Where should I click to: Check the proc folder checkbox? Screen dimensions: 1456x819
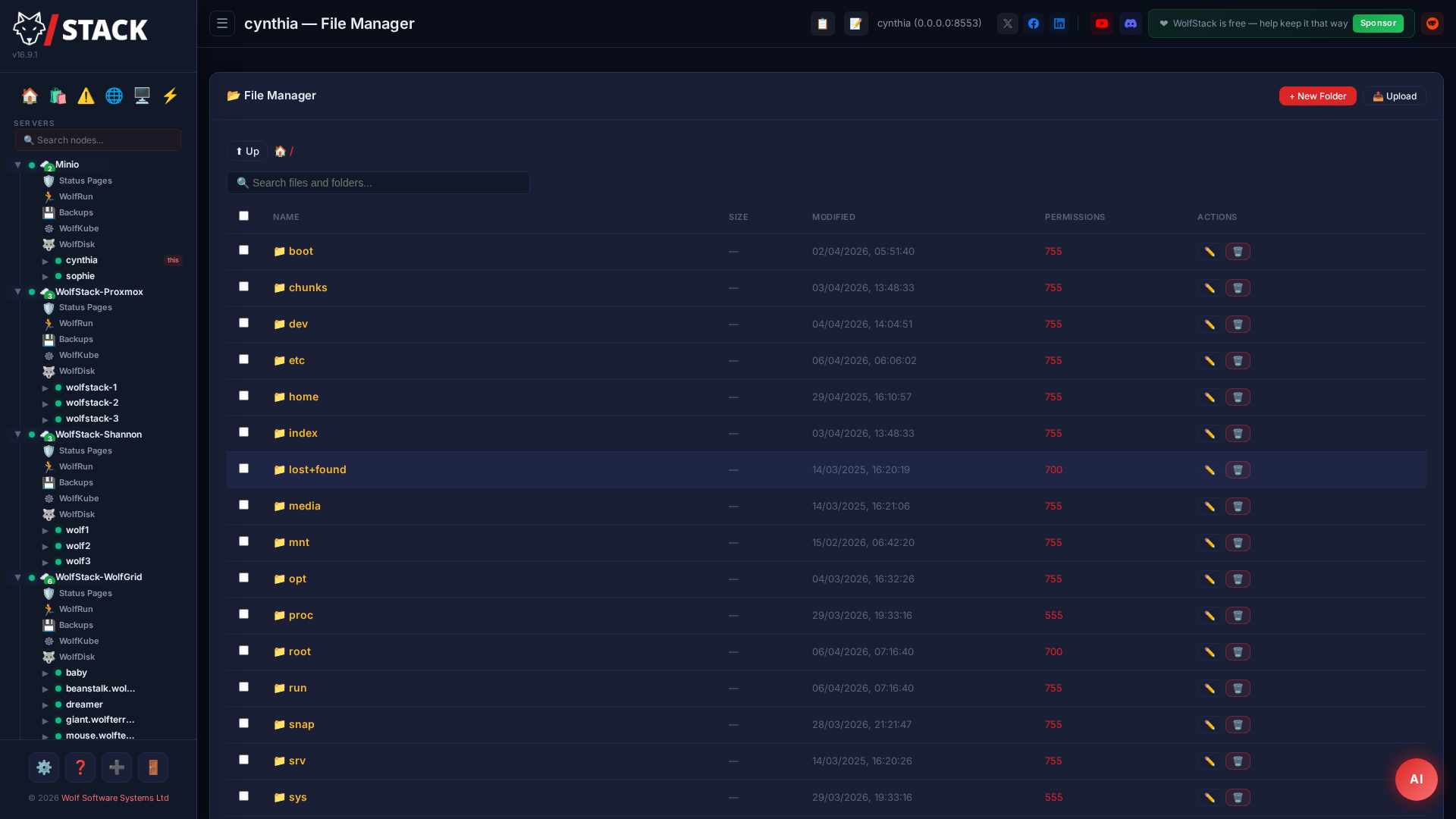(x=243, y=614)
